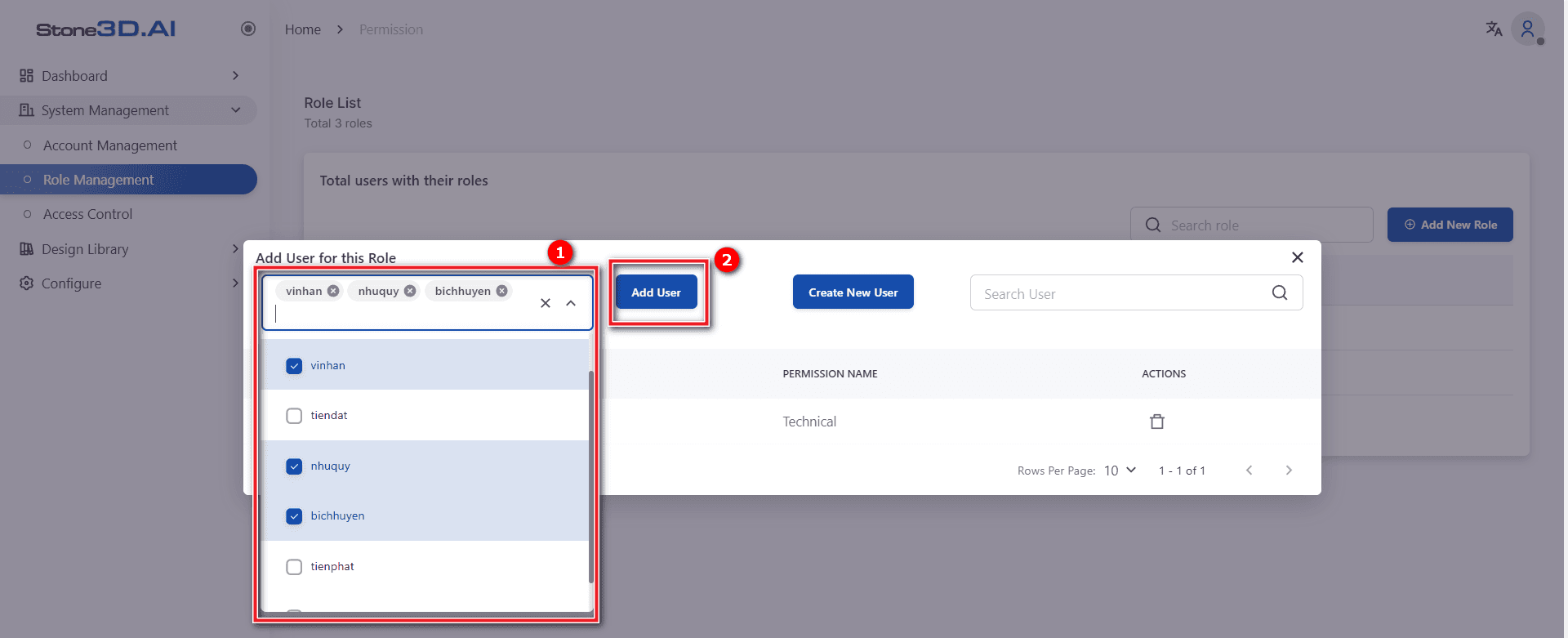Collapse the System Management chevron

[235, 110]
